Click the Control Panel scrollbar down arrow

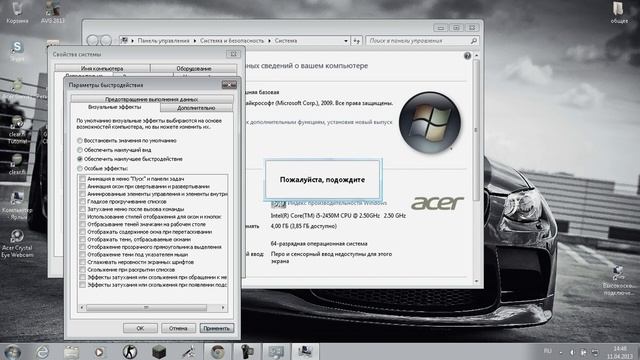coord(476,281)
